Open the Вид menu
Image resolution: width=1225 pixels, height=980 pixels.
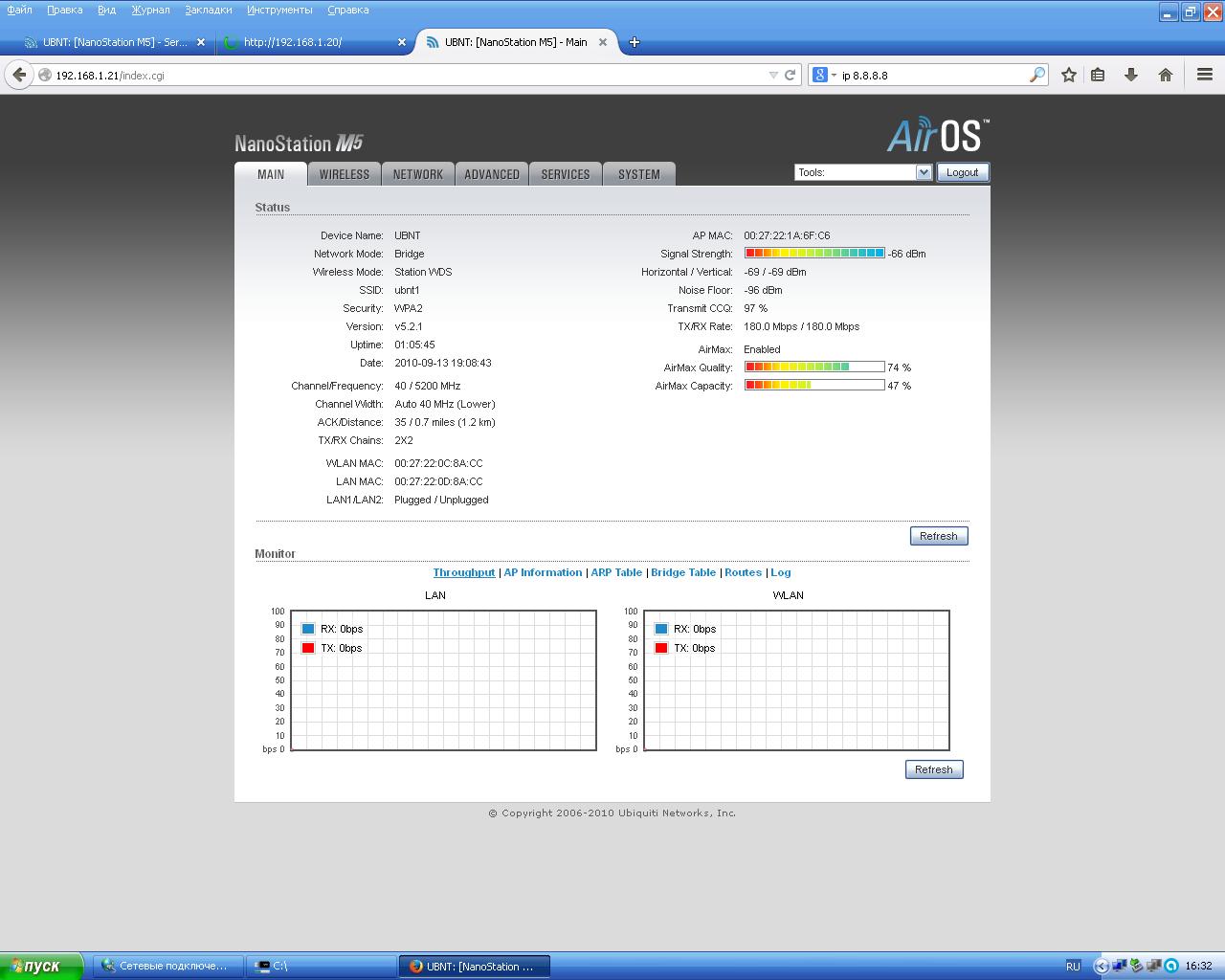click(x=106, y=10)
